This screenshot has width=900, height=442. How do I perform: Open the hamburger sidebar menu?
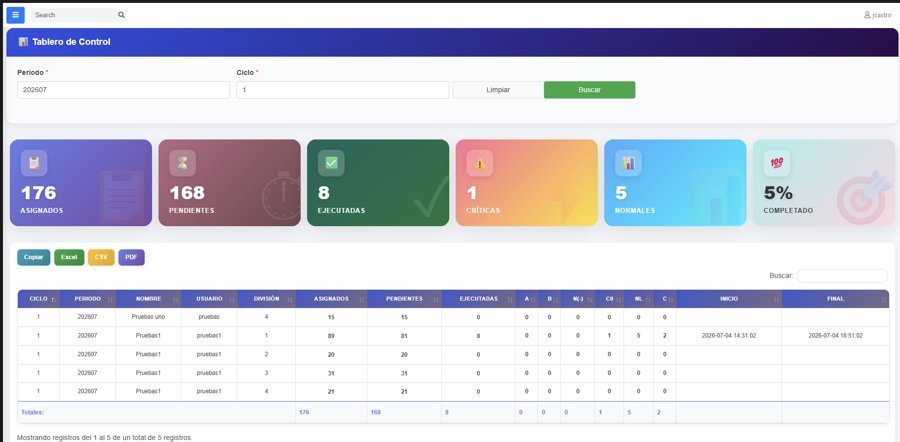(x=15, y=15)
